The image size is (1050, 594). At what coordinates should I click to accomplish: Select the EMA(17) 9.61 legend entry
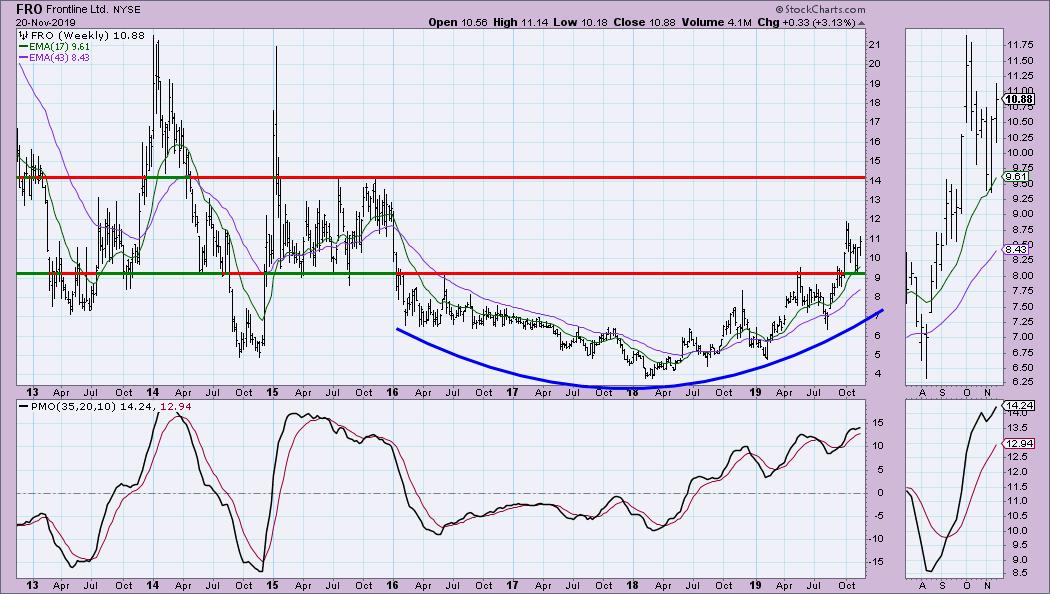59,47
